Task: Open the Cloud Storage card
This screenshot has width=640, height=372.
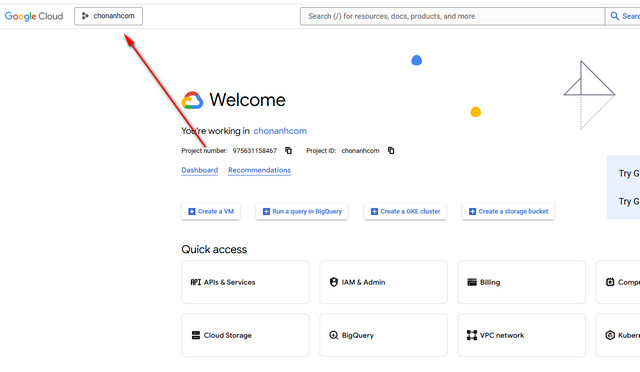Action: pos(245,335)
